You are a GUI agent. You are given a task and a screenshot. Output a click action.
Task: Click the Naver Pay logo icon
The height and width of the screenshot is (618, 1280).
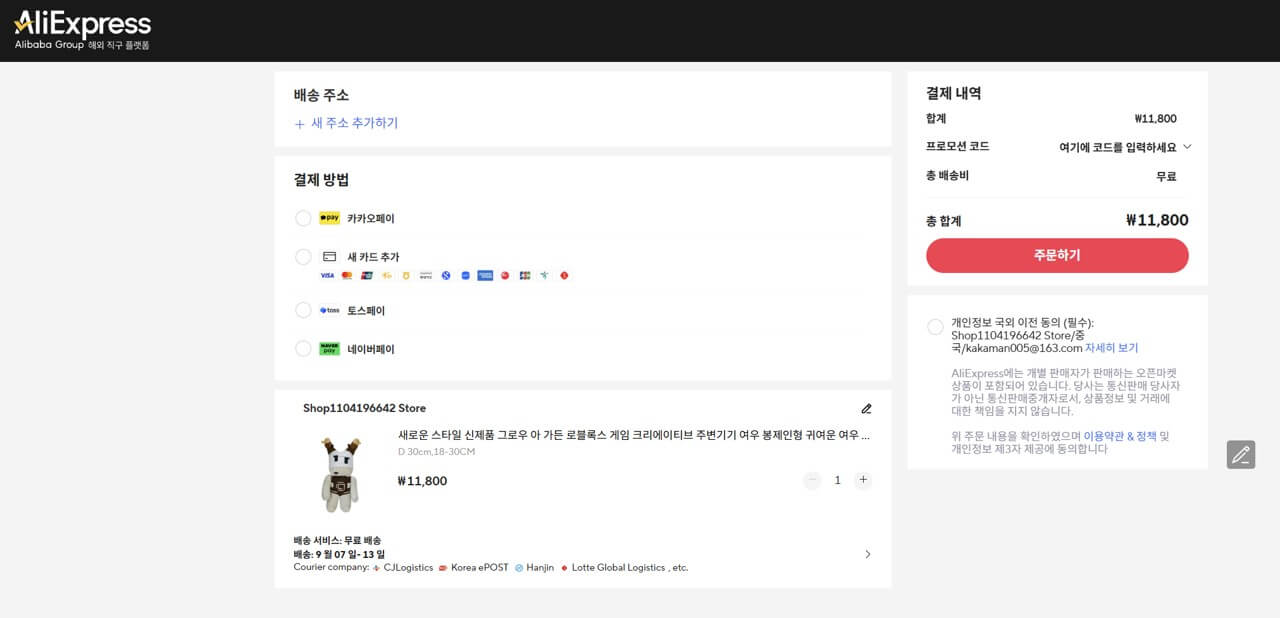pos(330,349)
